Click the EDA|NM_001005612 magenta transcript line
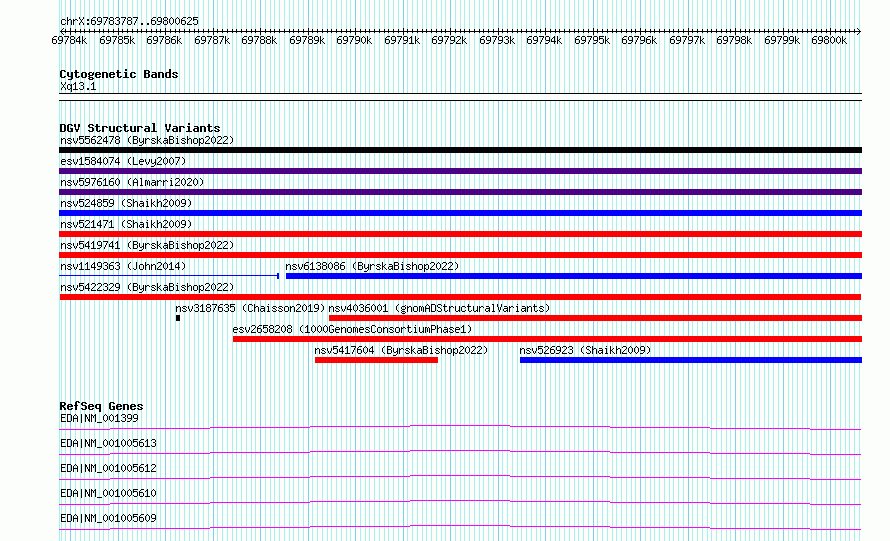Screen dimensions: 890x541 coord(460,477)
